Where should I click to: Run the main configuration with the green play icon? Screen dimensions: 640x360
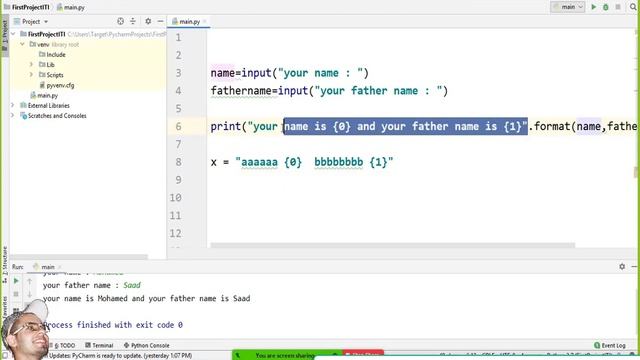593,7
